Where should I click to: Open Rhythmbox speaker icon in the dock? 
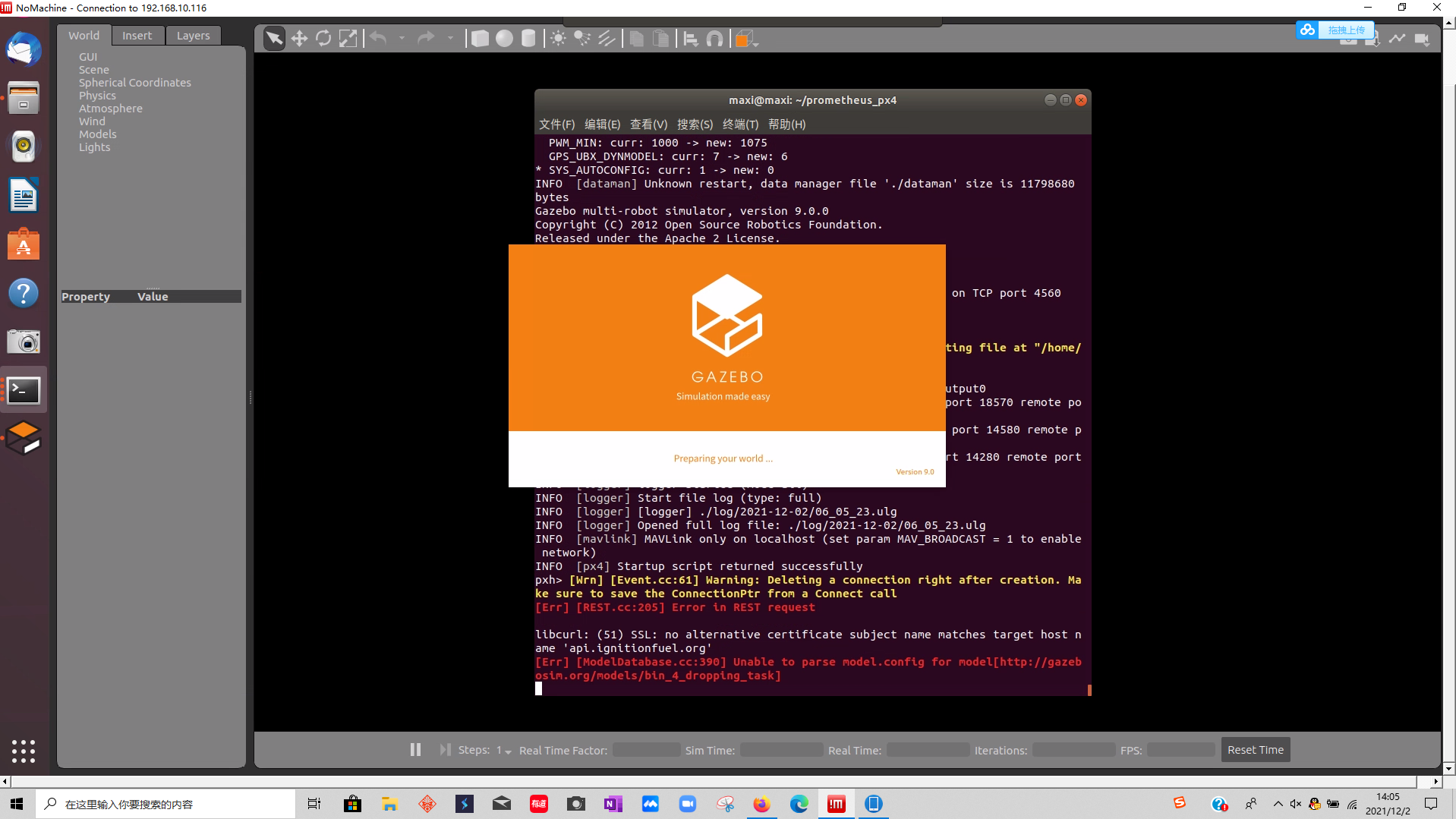(x=24, y=146)
